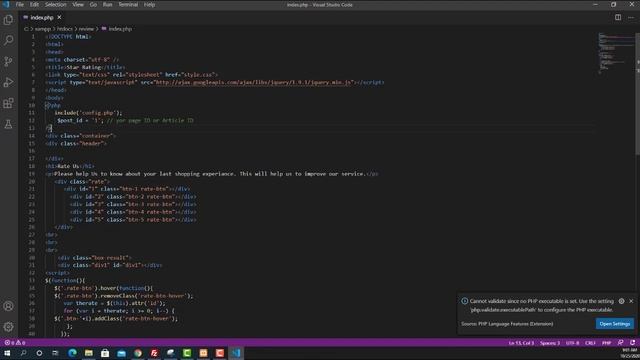The width and height of the screenshot is (640, 360).
Task: Open File Explorer from the taskbar
Action: pyautogui.click(x=89, y=353)
